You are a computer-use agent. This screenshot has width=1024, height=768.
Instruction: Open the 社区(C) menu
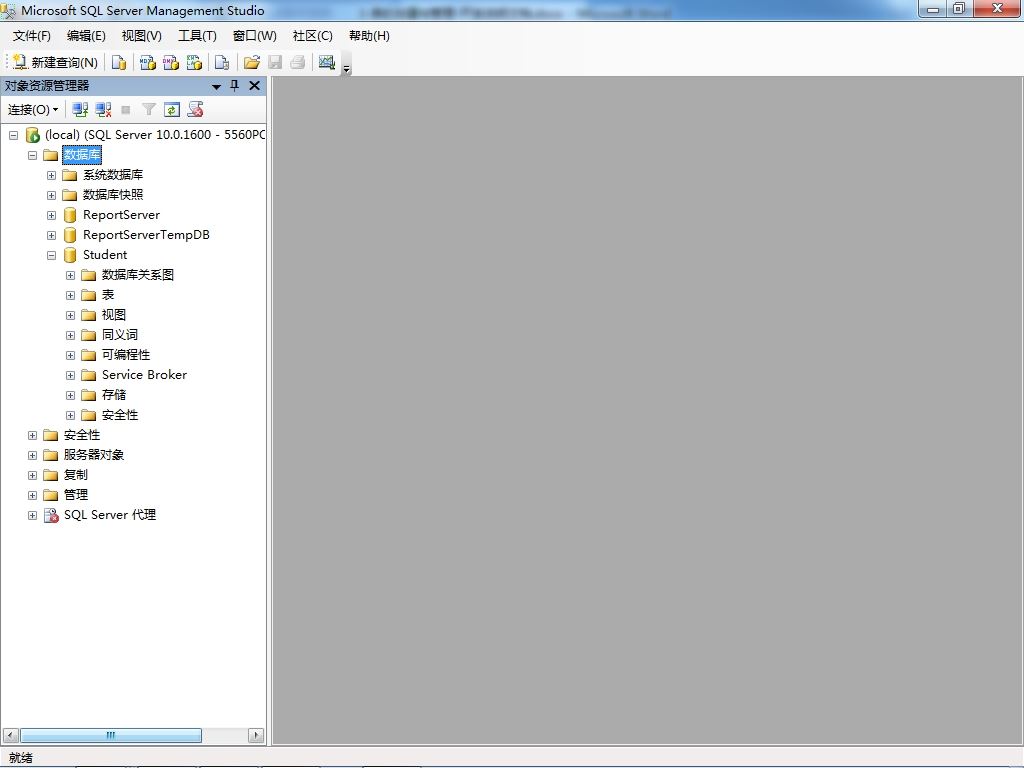[312, 36]
